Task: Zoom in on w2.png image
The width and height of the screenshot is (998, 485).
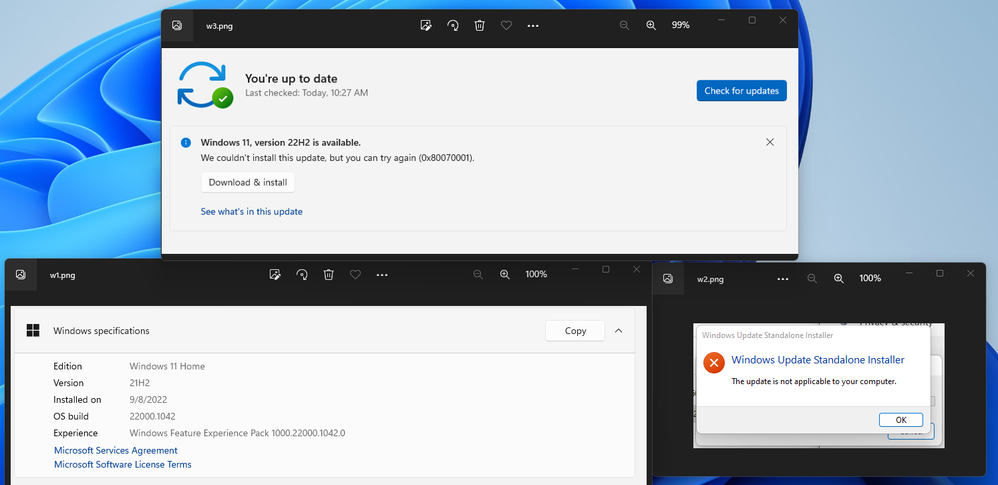Action: 839,279
